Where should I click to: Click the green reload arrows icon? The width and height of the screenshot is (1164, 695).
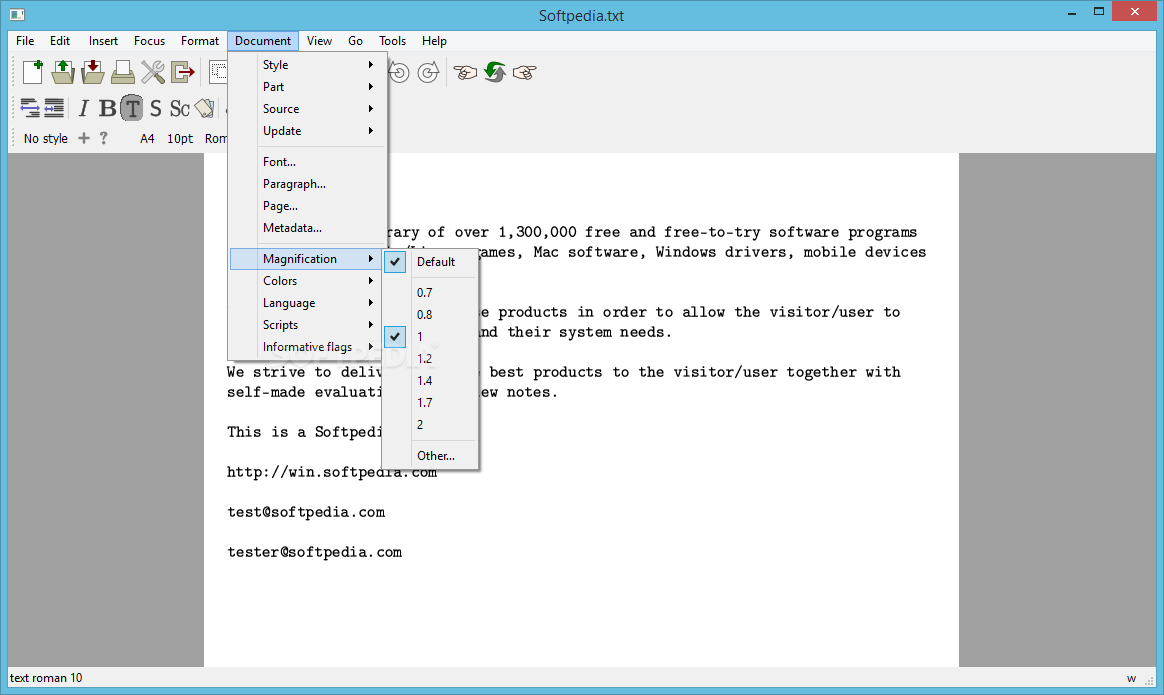(x=494, y=72)
